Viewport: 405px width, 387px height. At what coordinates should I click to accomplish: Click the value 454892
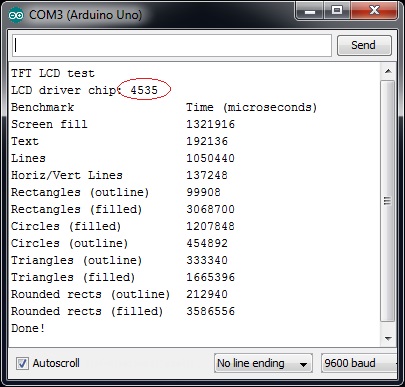pyautogui.click(x=207, y=243)
